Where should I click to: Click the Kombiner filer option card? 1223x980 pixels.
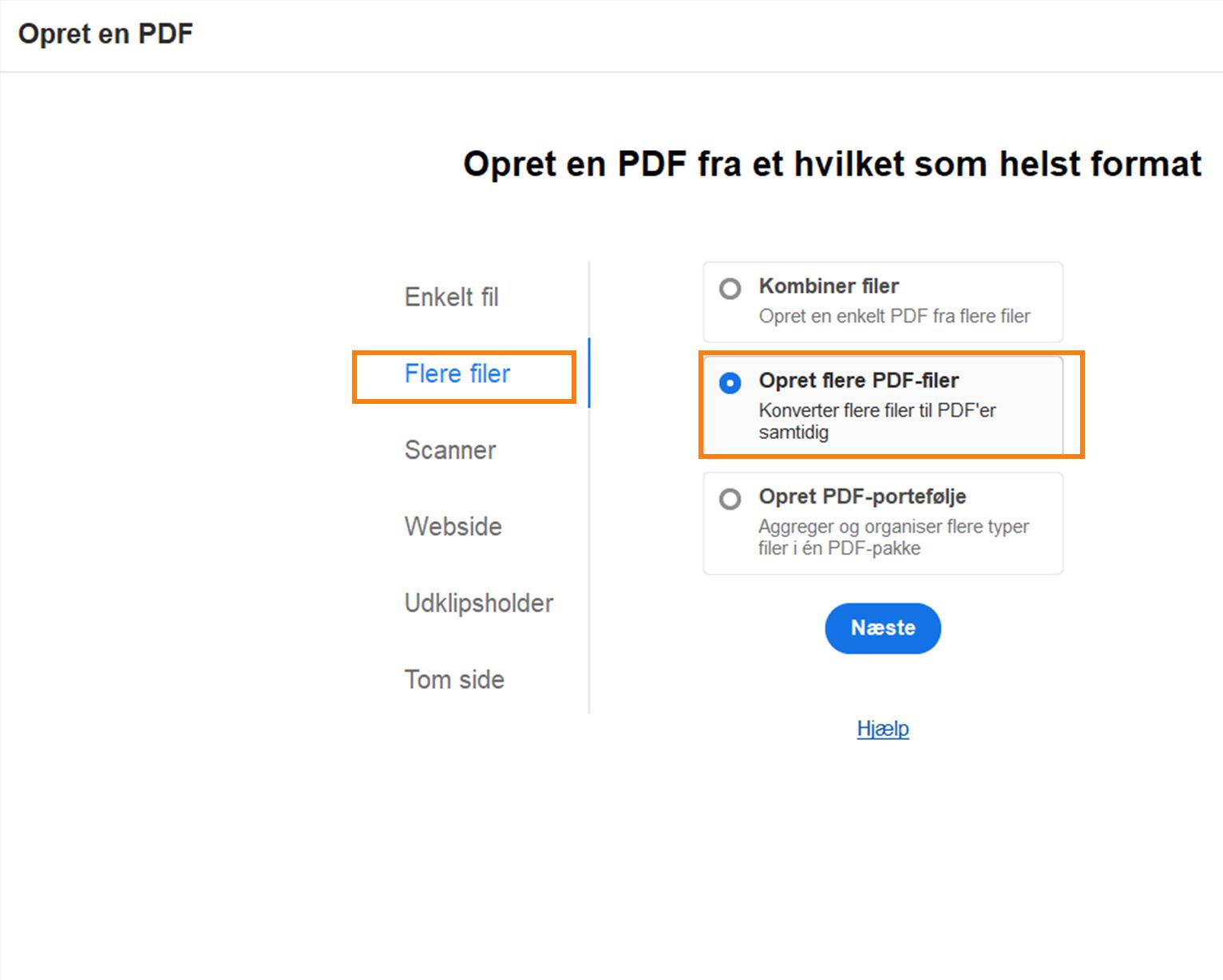pos(882,302)
